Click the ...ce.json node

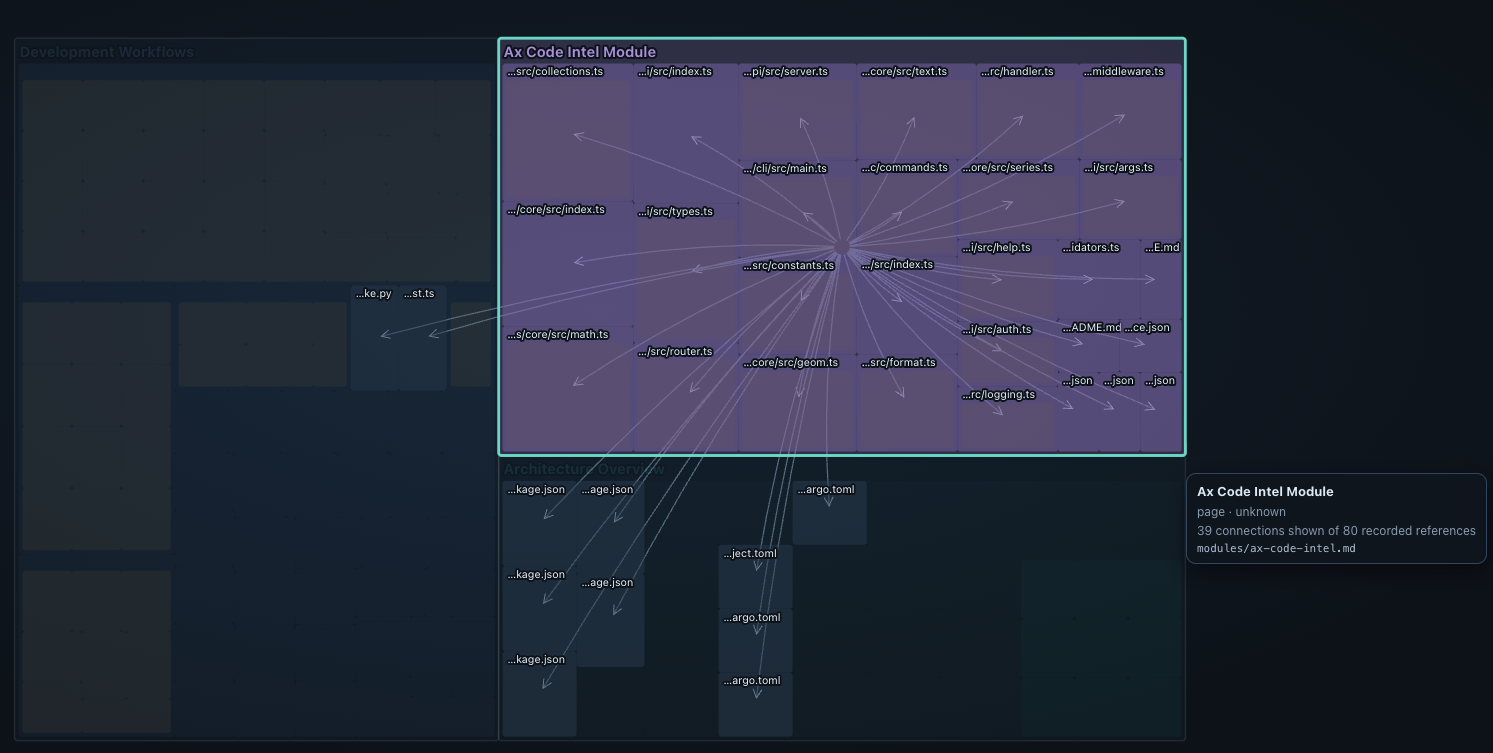click(1151, 346)
